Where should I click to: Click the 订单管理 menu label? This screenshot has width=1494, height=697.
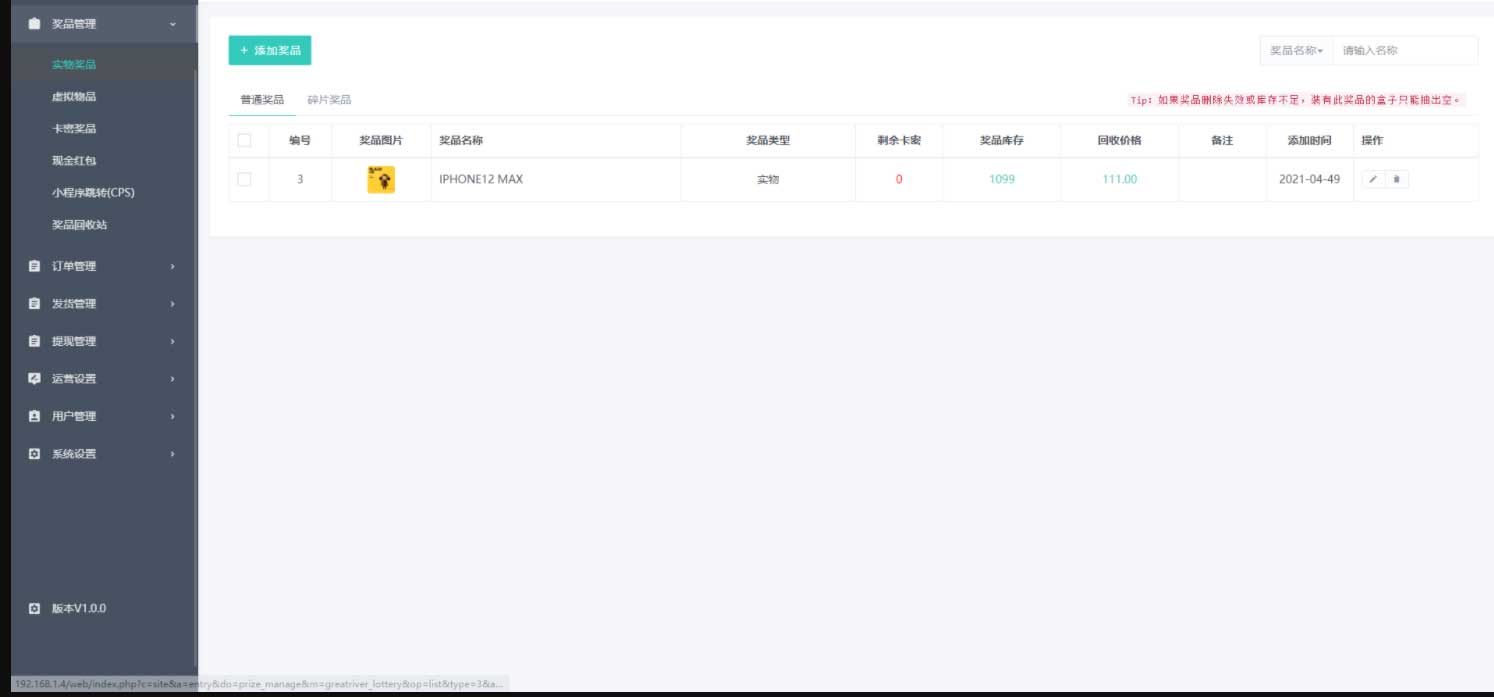click(74, 266)
